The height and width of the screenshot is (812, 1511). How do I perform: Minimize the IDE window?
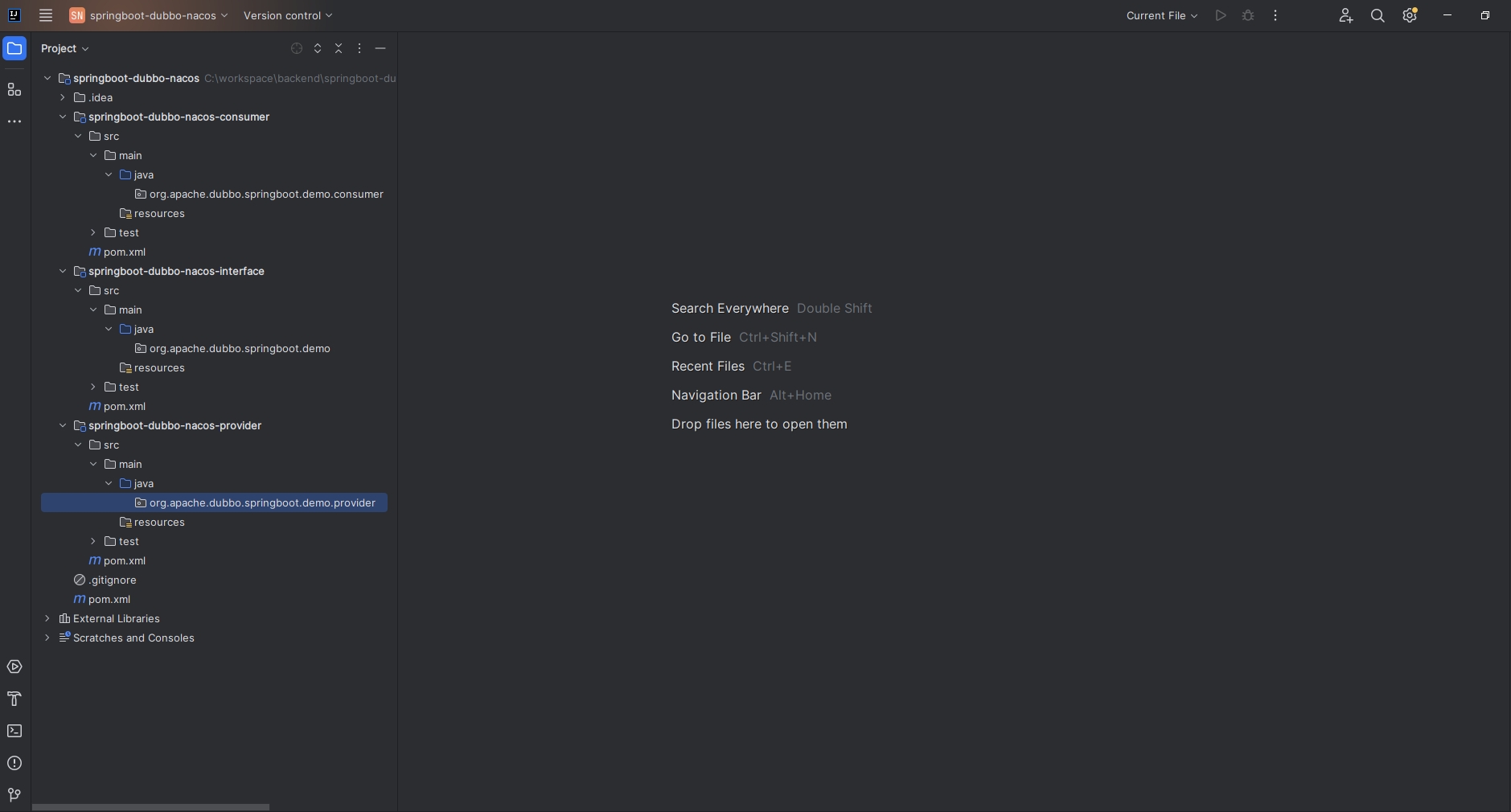[x=1447, y=15]
